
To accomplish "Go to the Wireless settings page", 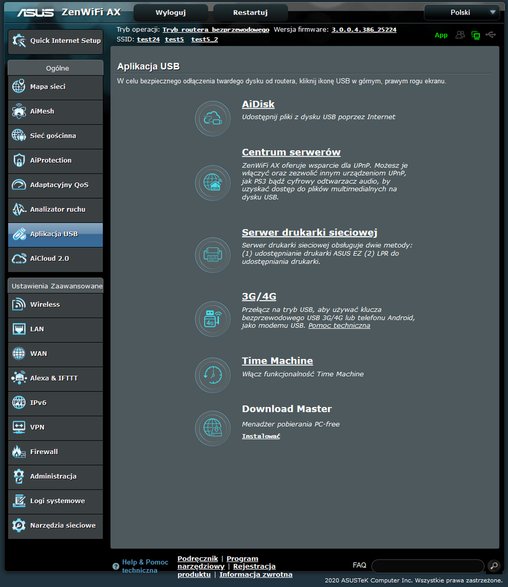I will (55, 304).
